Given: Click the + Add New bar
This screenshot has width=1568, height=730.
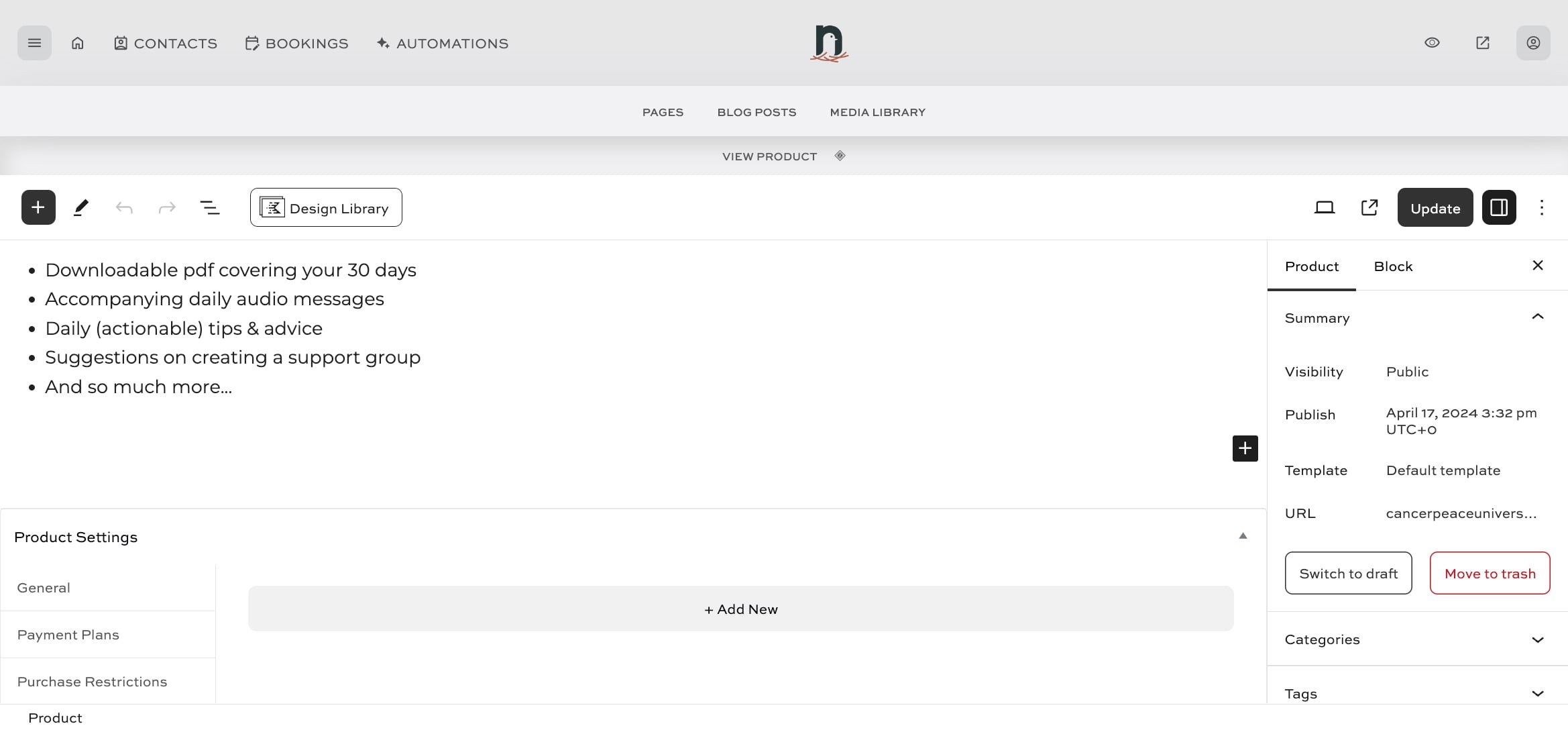Looking at the screenshot, I should coord(740,609).
